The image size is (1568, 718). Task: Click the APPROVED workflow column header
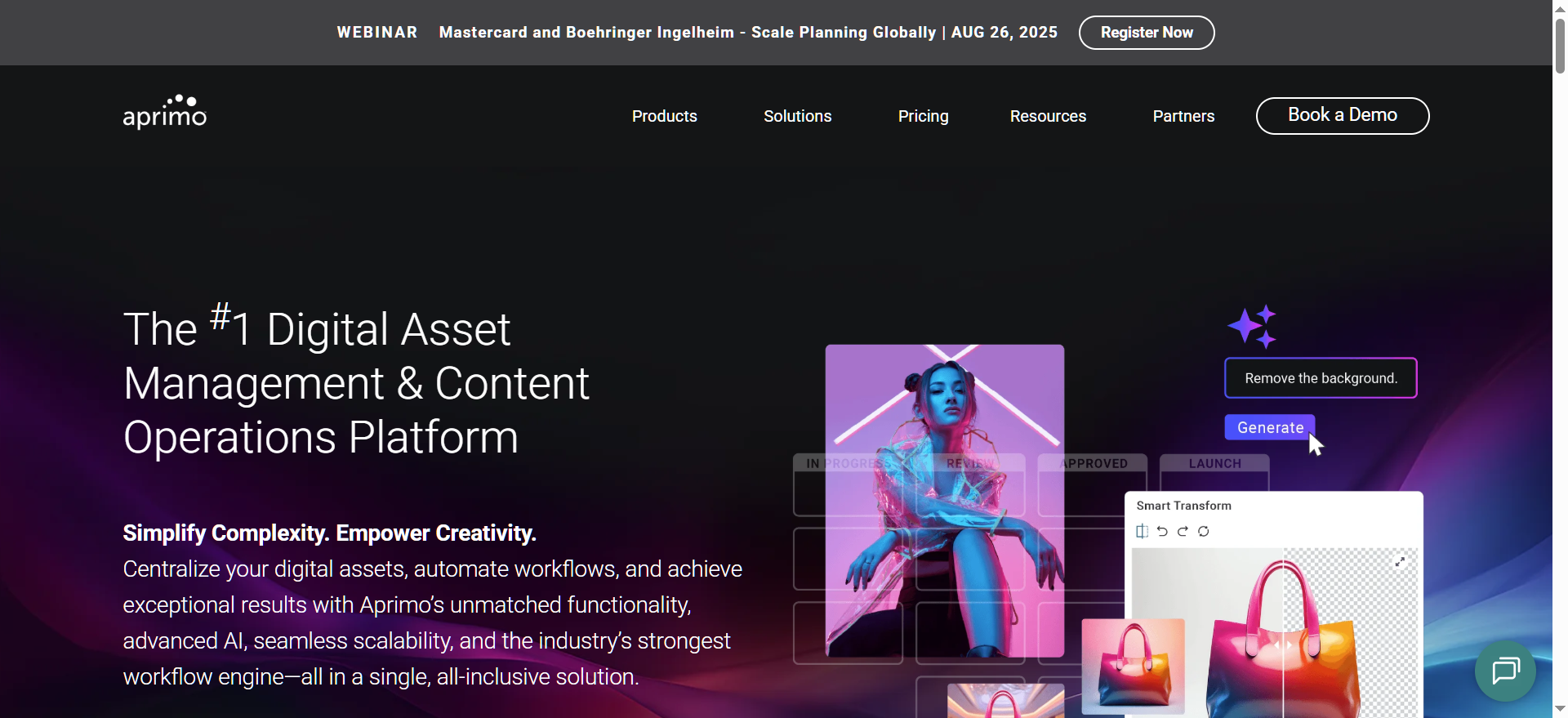coord(1094,463)
